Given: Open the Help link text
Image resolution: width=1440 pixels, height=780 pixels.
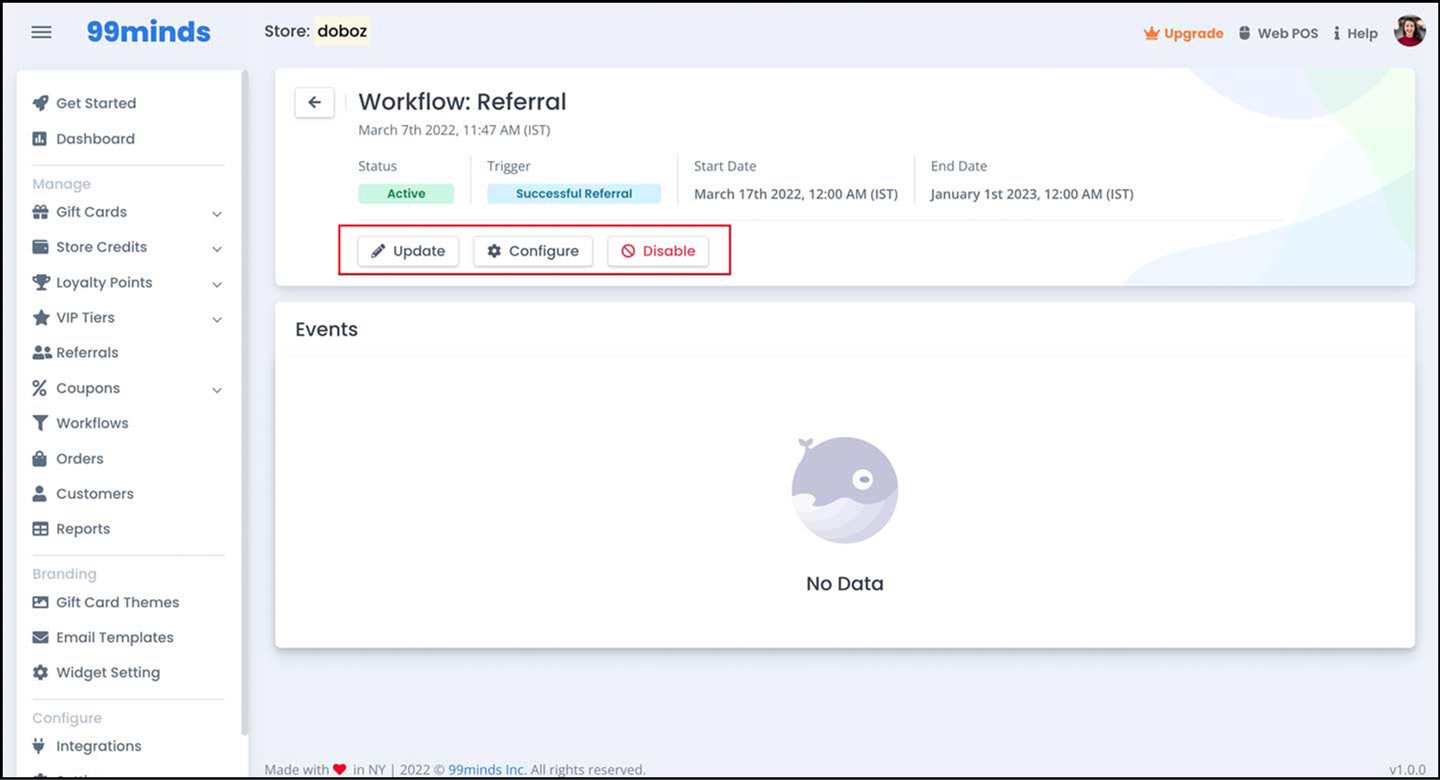Looking at the screenshot, I should 1362,33.
